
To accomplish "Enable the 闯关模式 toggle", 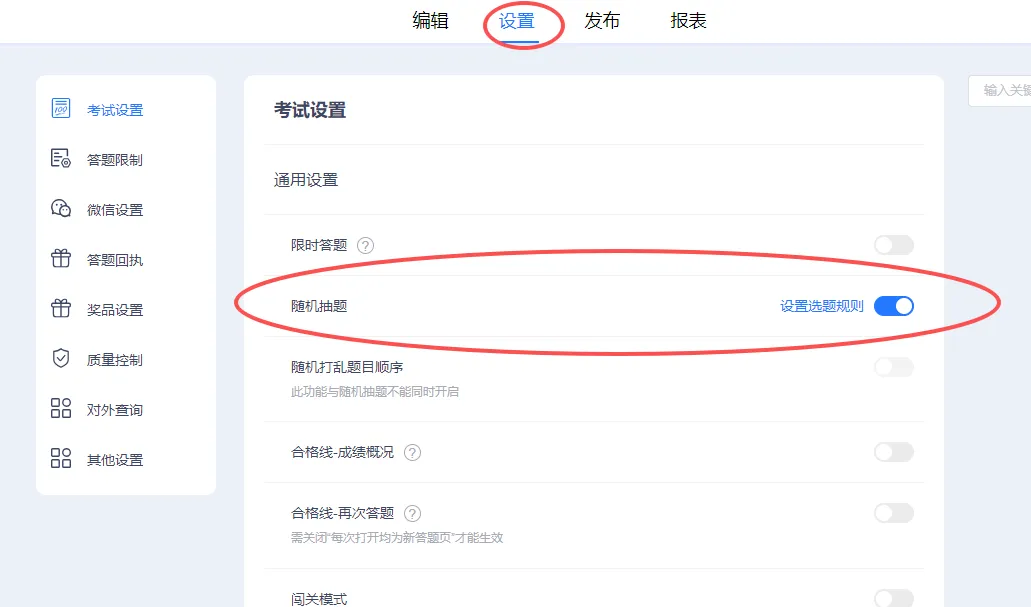I will pyautogui.click(x=894, y=598).
